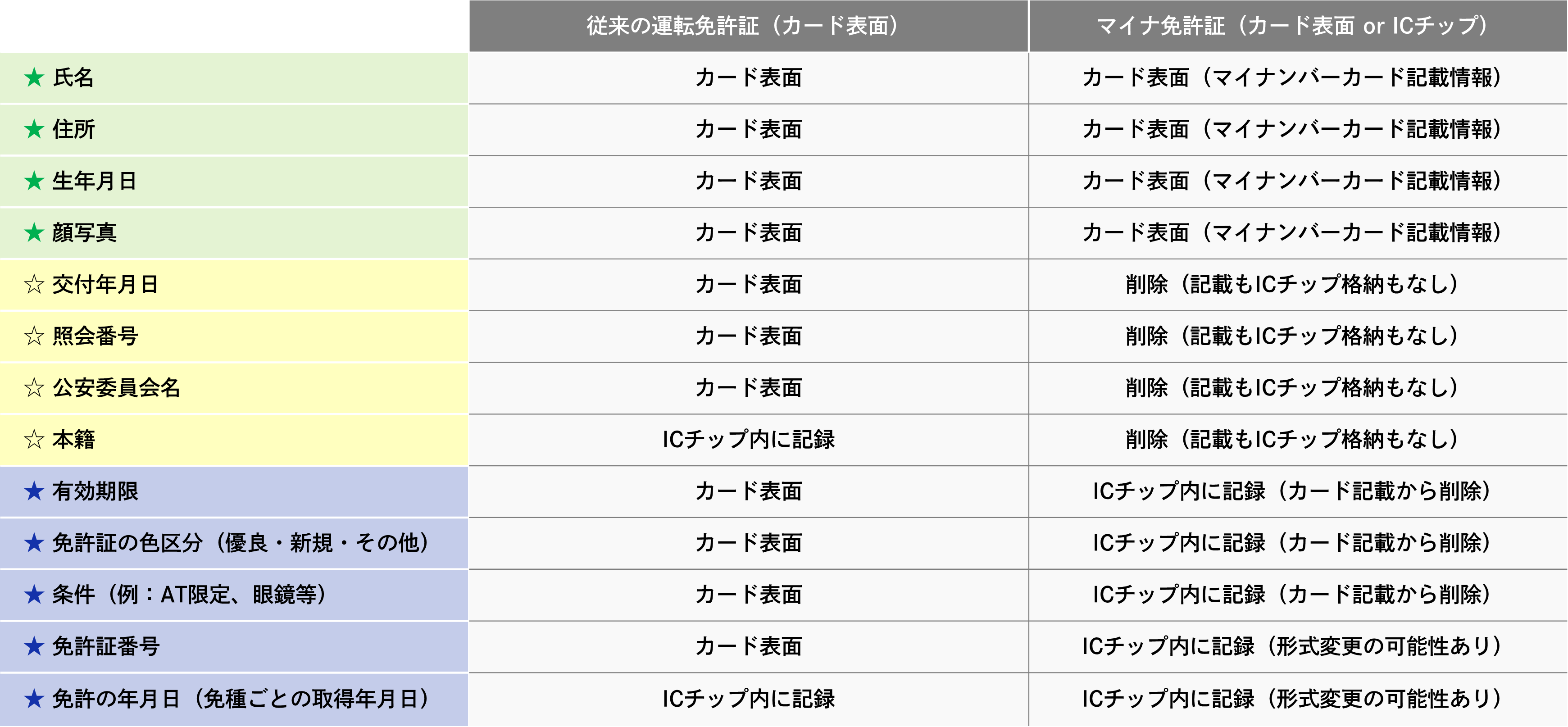Click the hollow star next to 本籍
The image size is (1568, 727).
click(34, 440)
